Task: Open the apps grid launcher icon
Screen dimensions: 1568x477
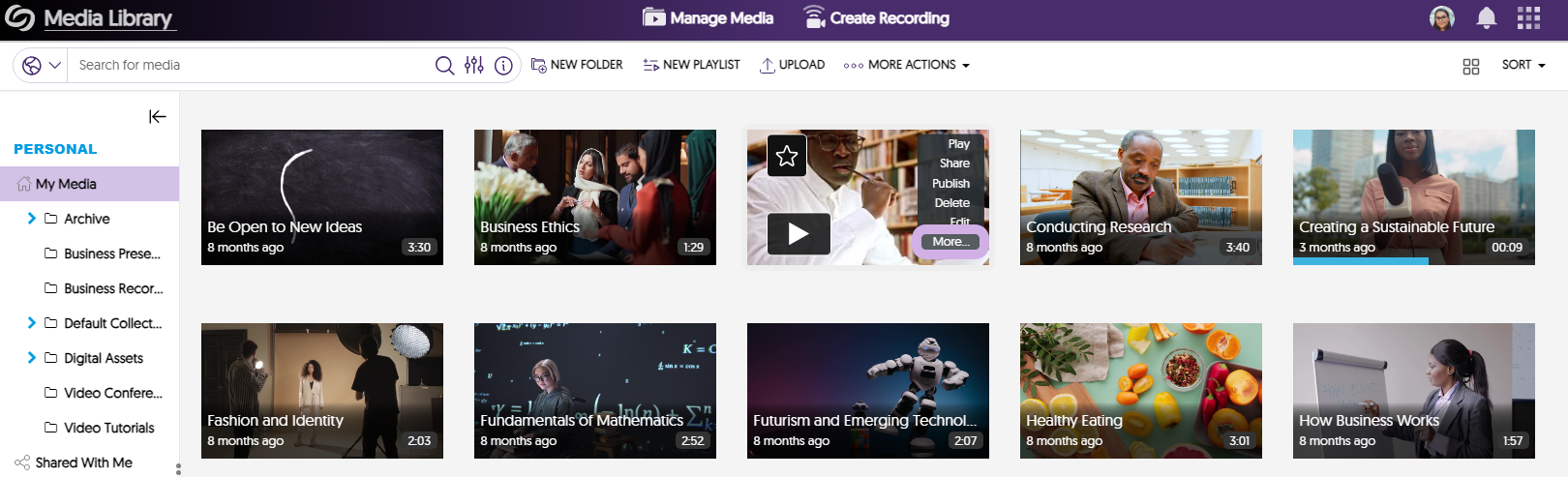Action: pyautogui.click(x=1528, y=17)
